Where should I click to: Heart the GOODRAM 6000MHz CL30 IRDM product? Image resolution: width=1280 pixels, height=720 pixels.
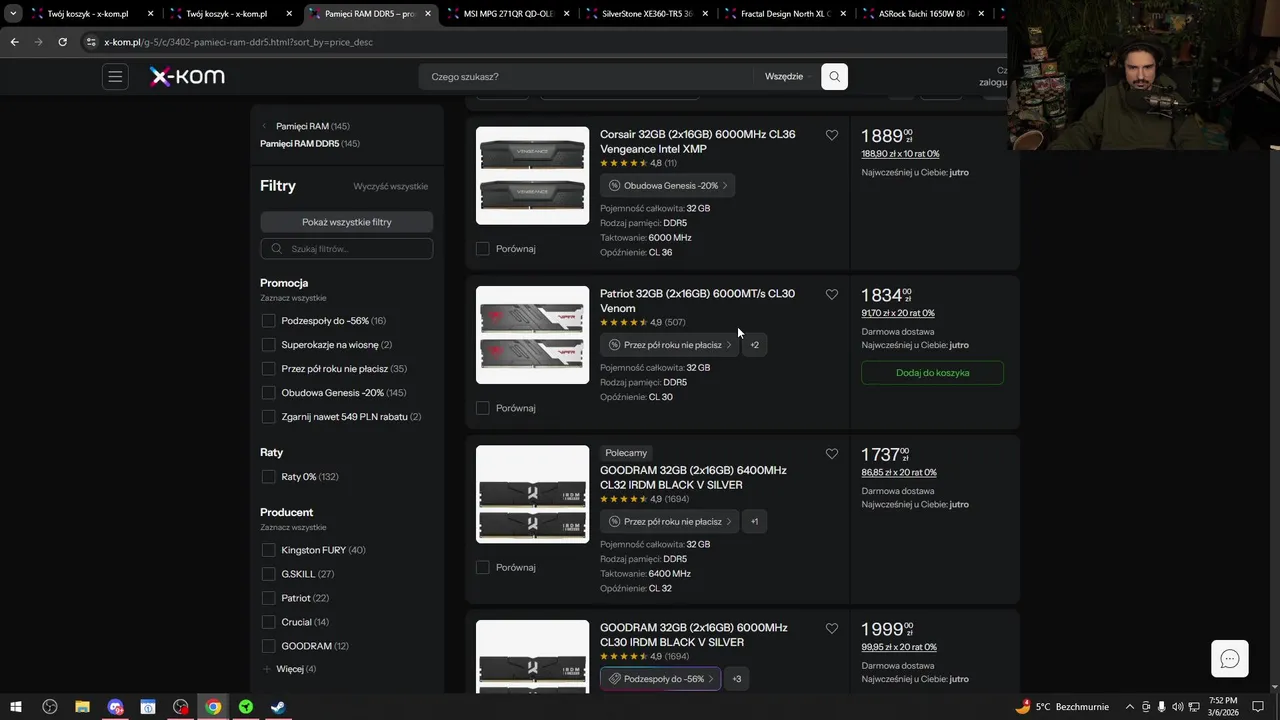831,628
